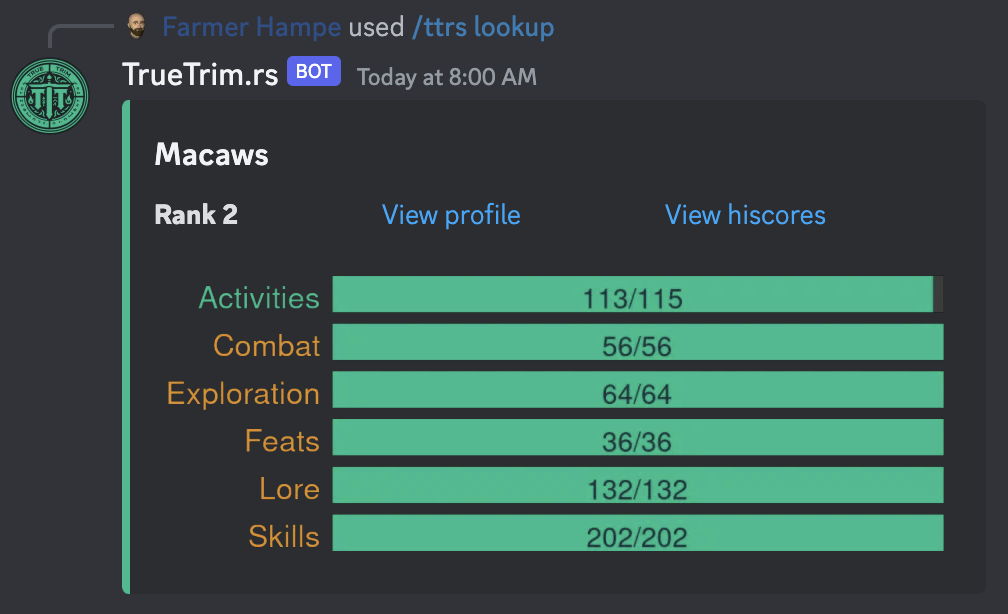The height and width of the screenshot is (614, 1008).
Task: Click the Lore category label
Action: pyautogui.click(x=289, y=489)
